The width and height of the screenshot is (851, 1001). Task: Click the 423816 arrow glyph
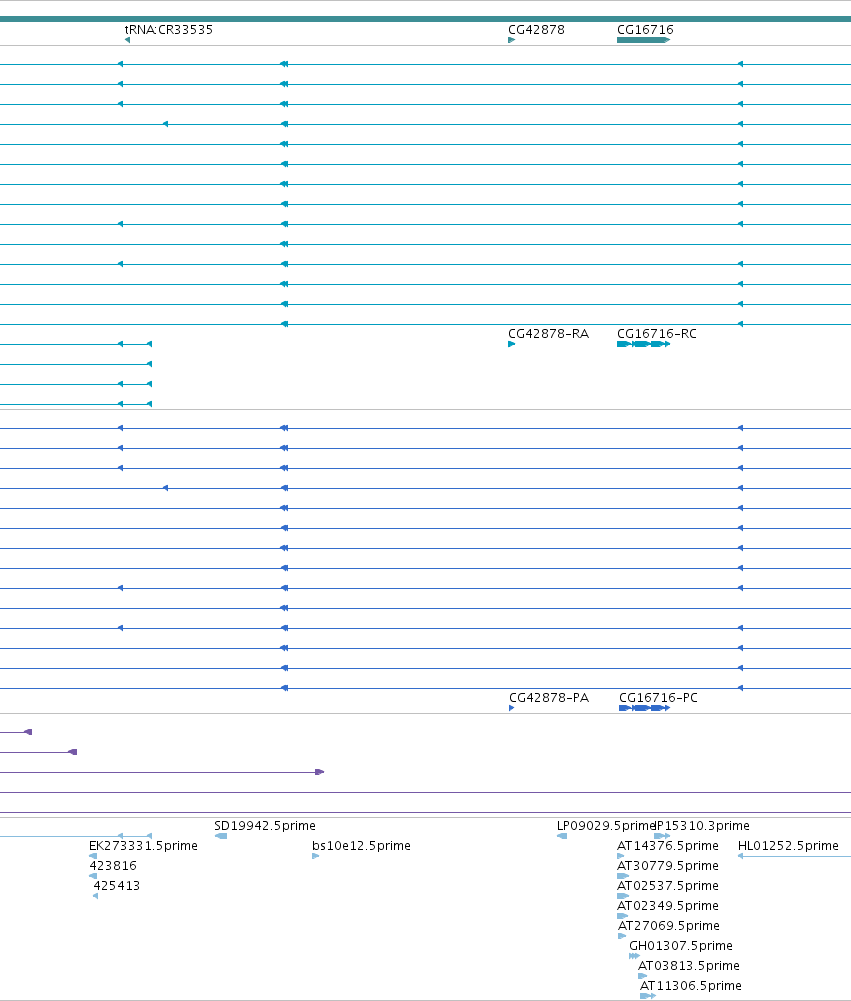pyautogui.click(x=93, y=876)
